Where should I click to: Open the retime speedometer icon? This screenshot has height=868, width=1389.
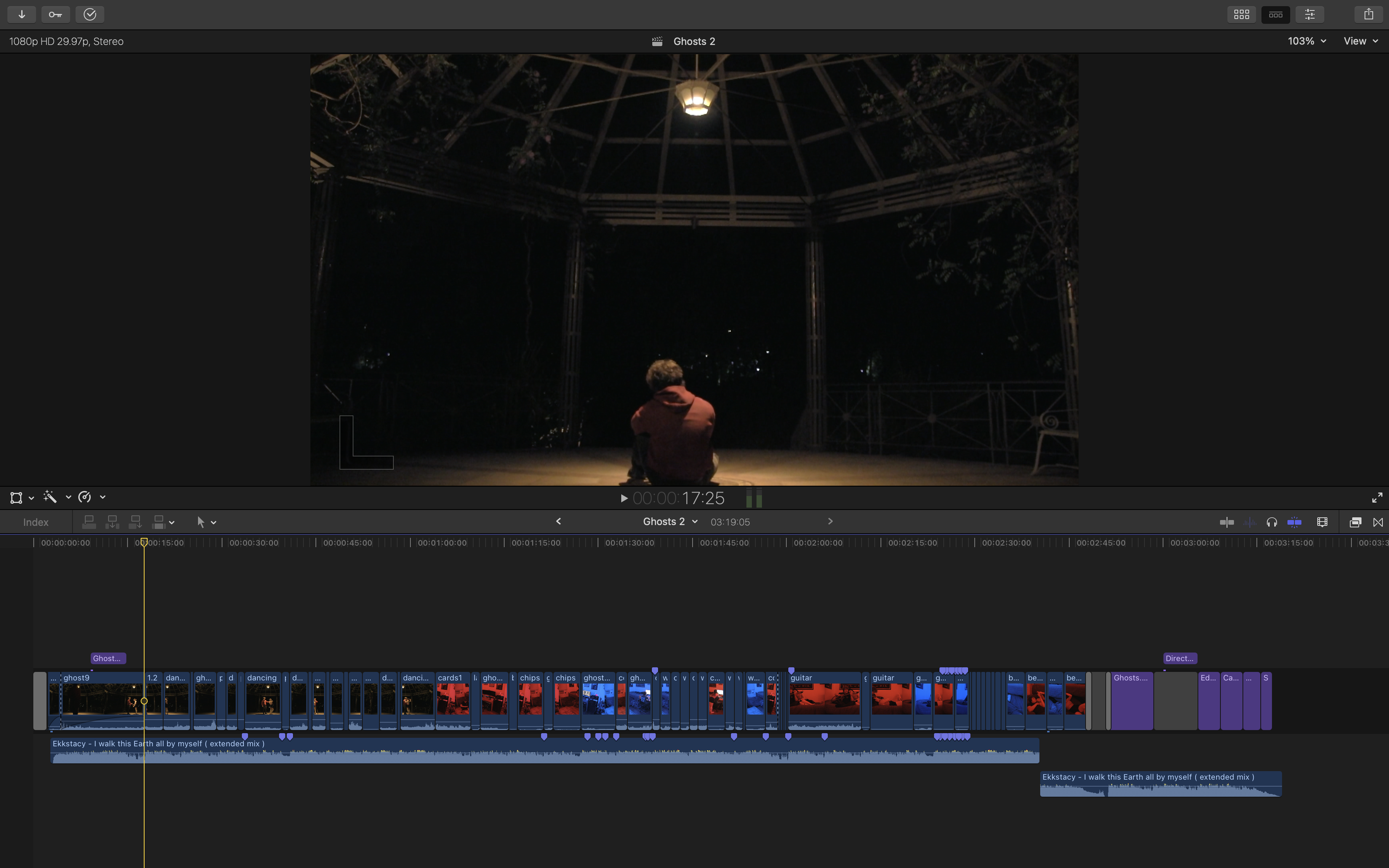(84, 497)
